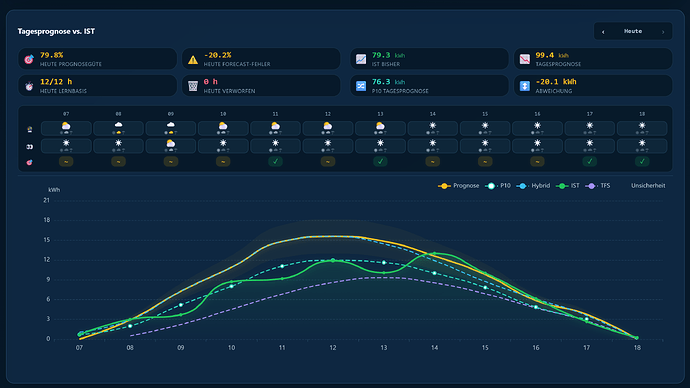
Task: Click the green IST data point at hour 12
Action: pyautogui.click(x=333, y=261)
